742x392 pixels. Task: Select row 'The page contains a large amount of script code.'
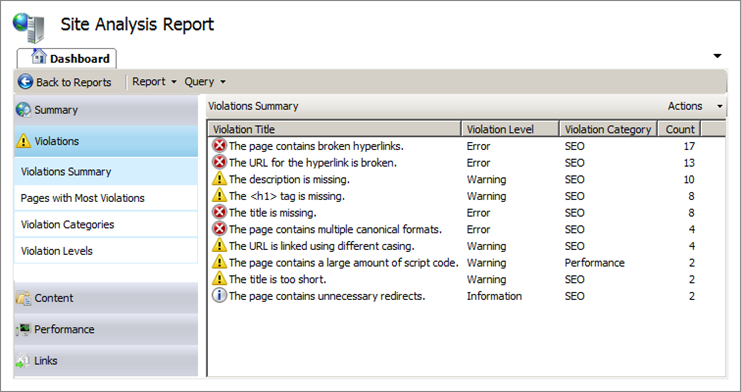466,262
